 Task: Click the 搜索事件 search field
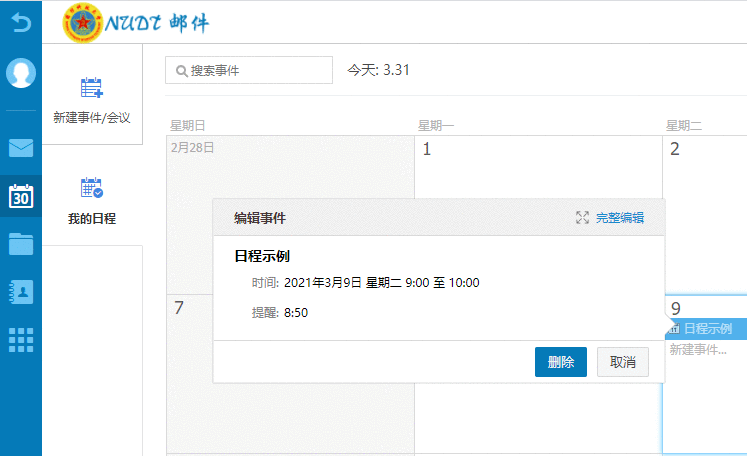248,70
